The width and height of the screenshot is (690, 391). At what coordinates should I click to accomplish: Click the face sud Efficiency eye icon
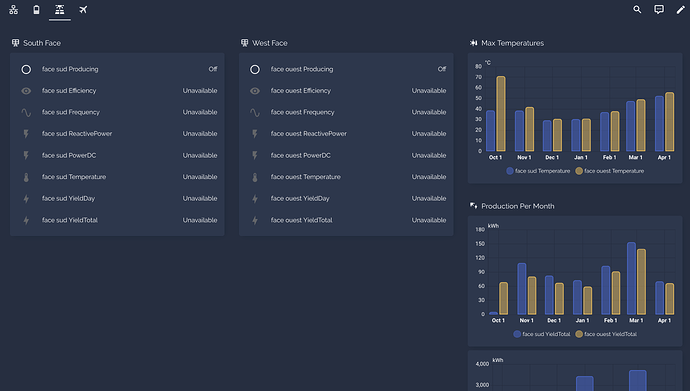coord(26,91)
